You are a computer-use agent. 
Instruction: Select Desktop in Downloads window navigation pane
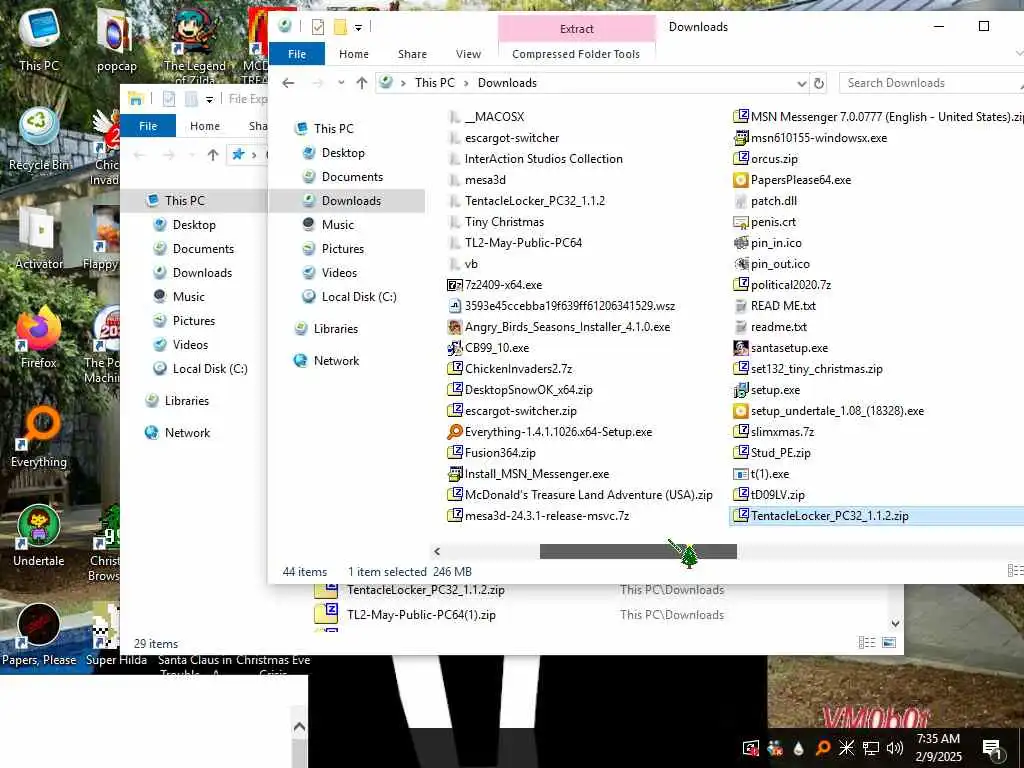[343, 153]
